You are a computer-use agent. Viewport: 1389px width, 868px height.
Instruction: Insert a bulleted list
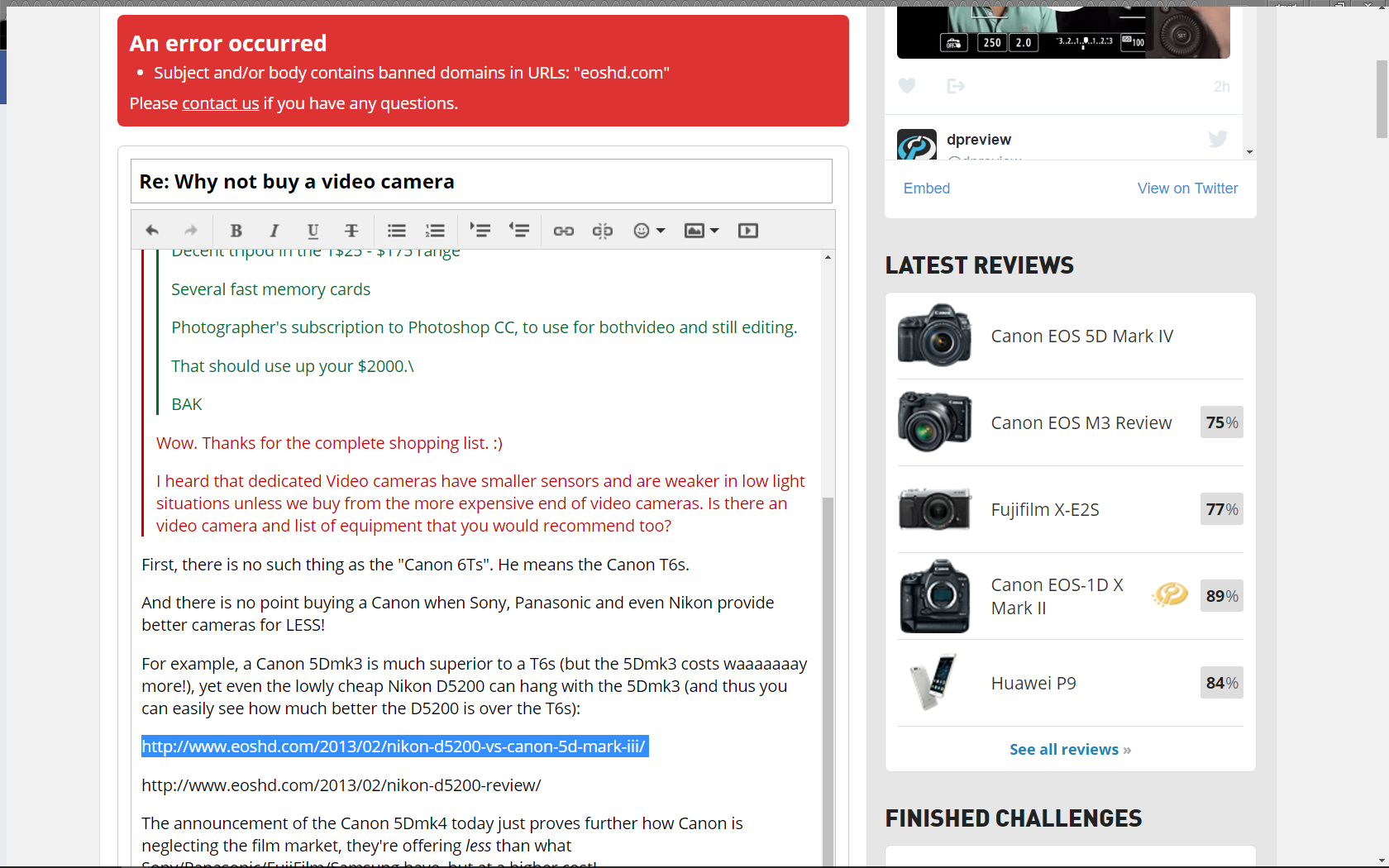pos(397,231)
